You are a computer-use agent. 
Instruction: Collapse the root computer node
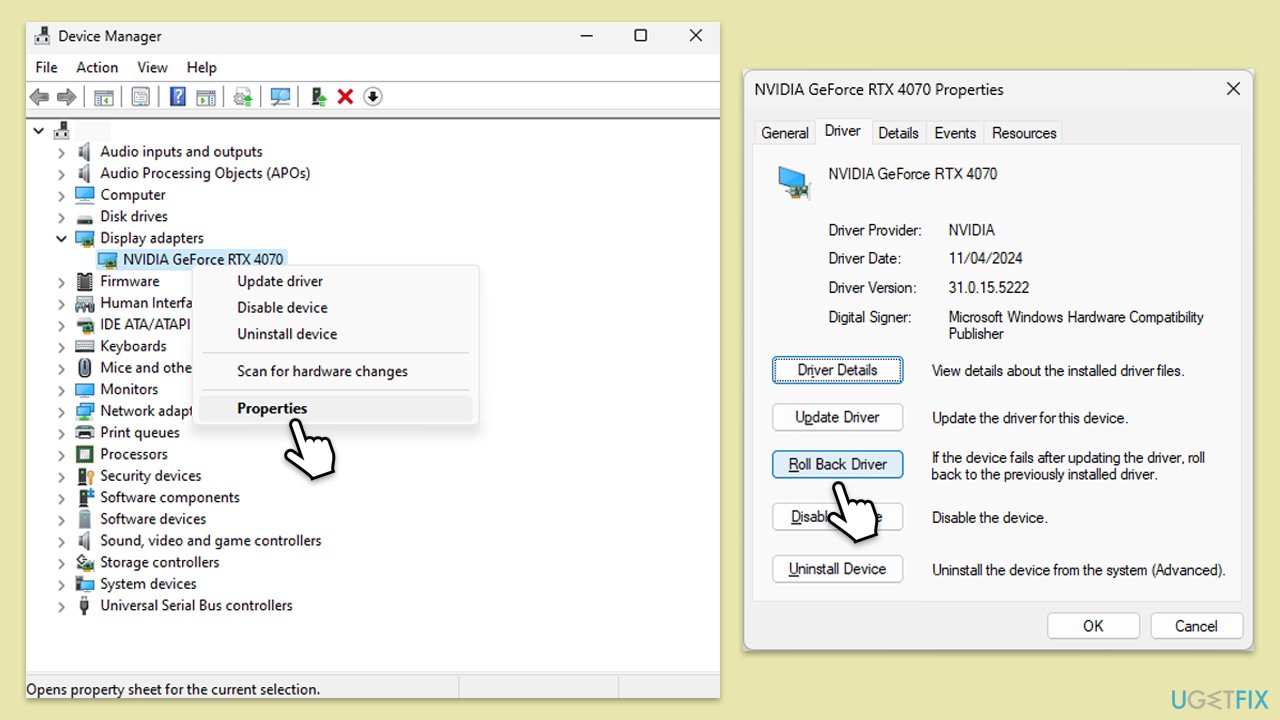(x=39, y=130)
